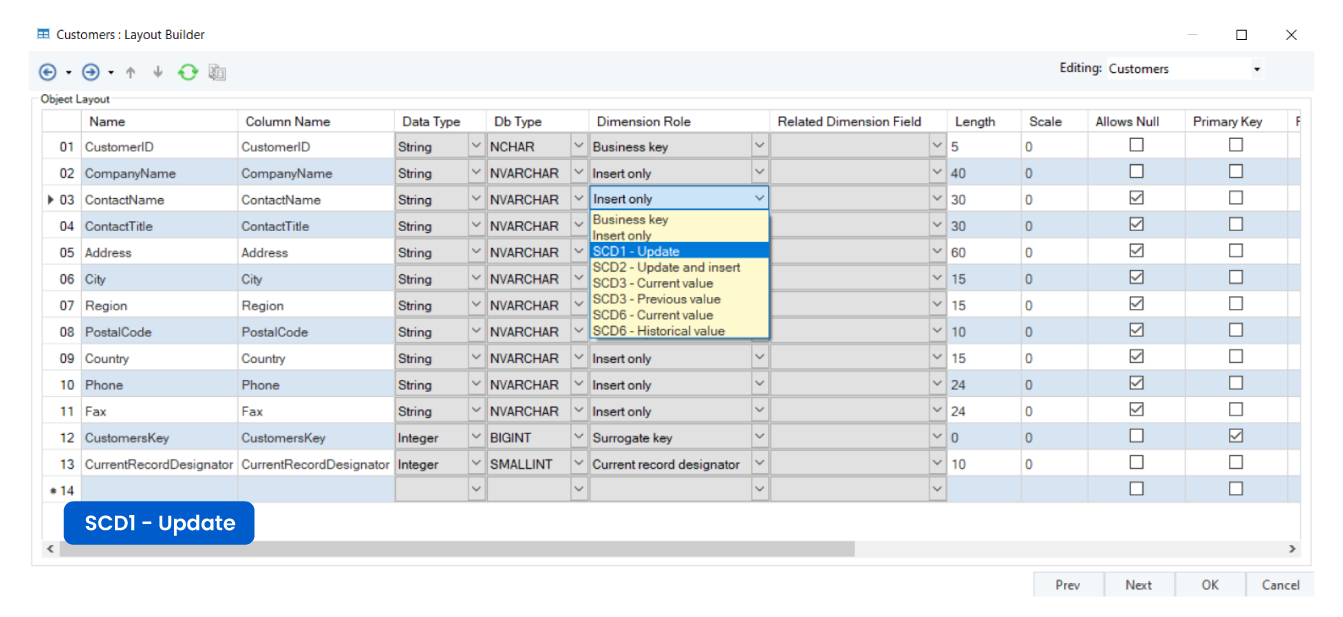Check Allows Null for CustomerID row

click(x=1136, y=145)
